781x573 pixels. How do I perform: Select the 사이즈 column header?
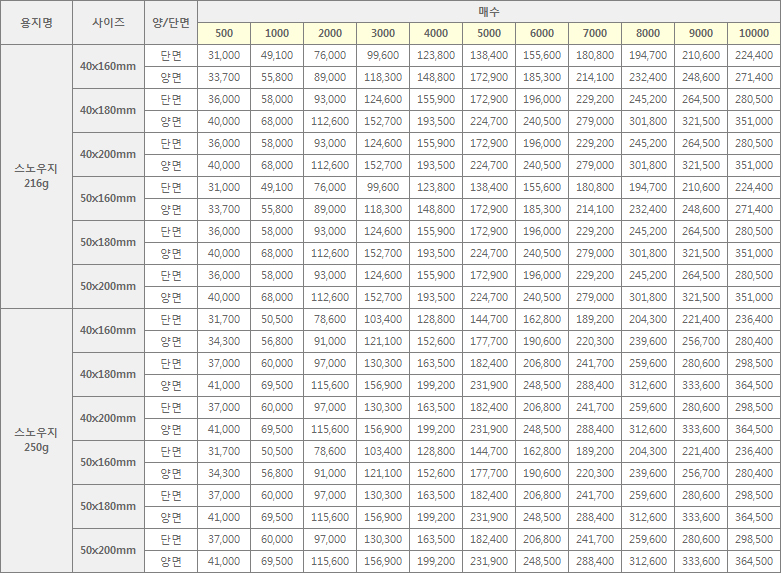[108, 22]
